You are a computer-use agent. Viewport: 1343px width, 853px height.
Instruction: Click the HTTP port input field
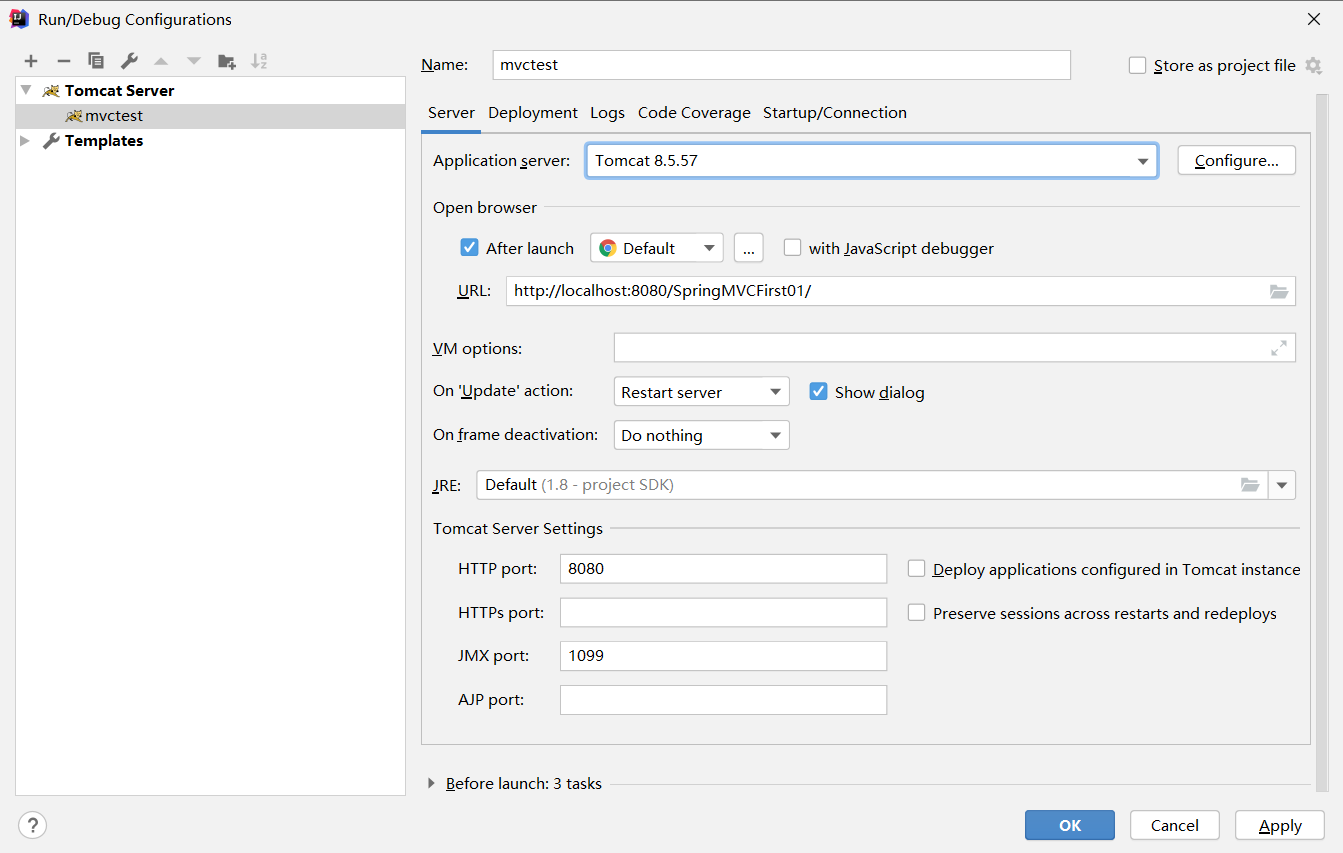[723, 569]
